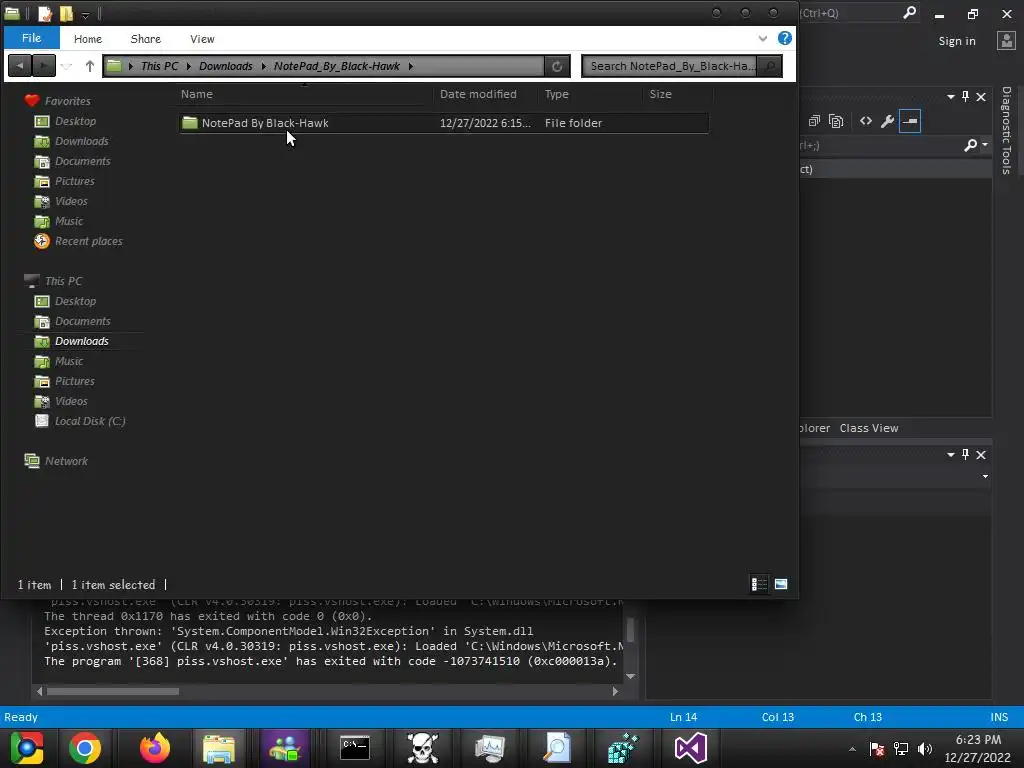This screenshot has height=768, width=1024.
Task: Open Pictures under This PC
Action: [74, 381]
